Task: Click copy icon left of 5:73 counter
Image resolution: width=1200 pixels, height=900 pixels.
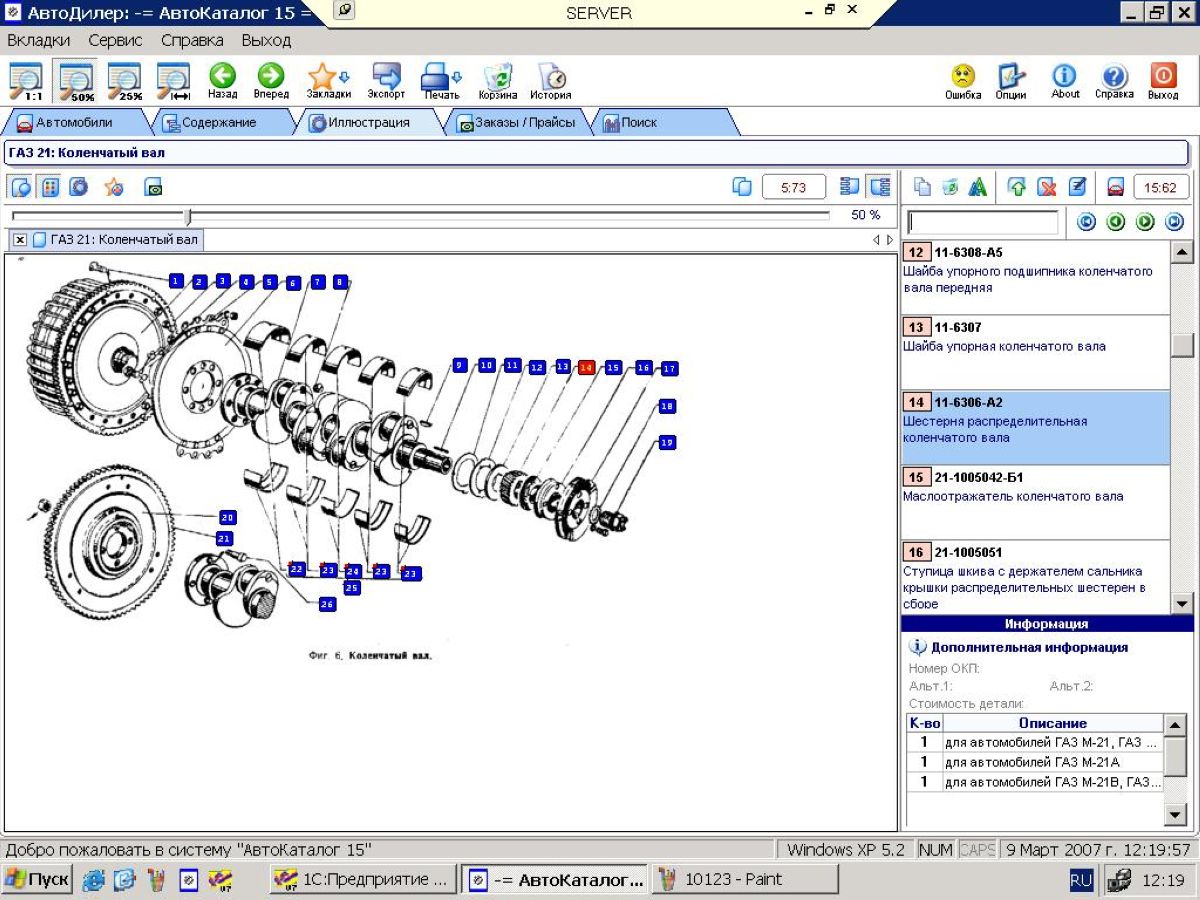Action: (x=742, y=187)
